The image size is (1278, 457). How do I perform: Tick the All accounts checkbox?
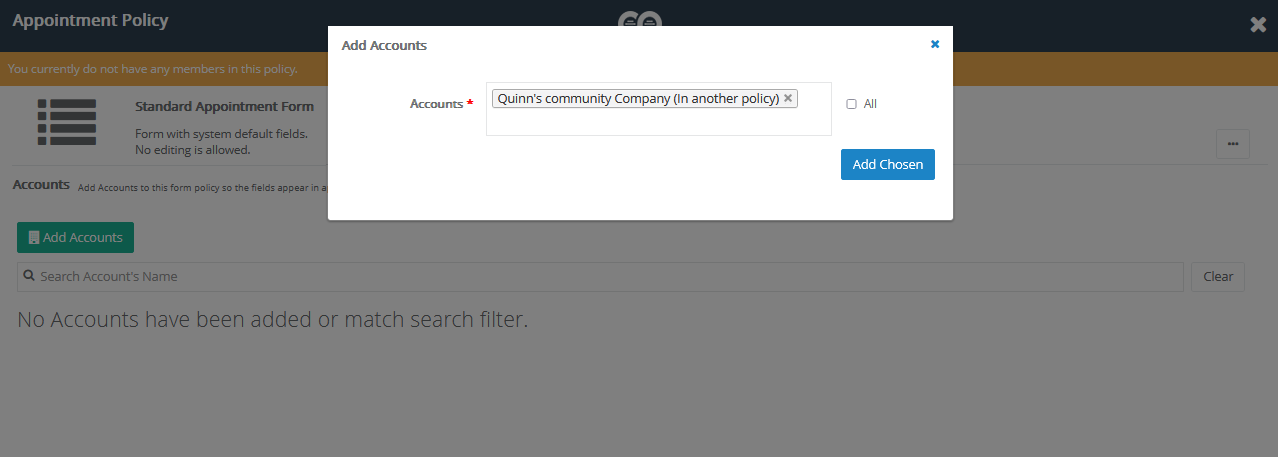coord(852,104)
